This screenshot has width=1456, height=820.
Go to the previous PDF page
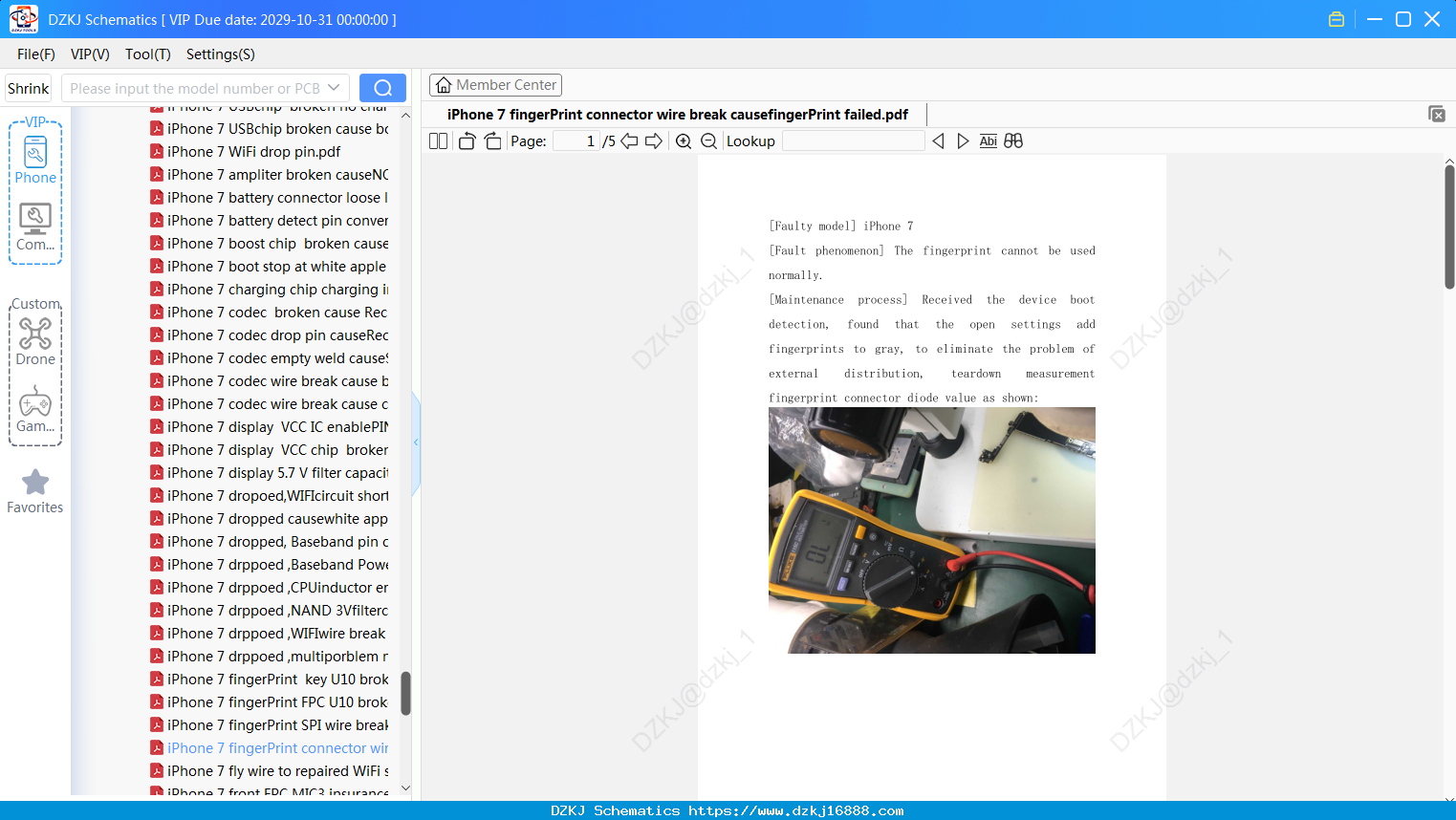click(629, 141)
